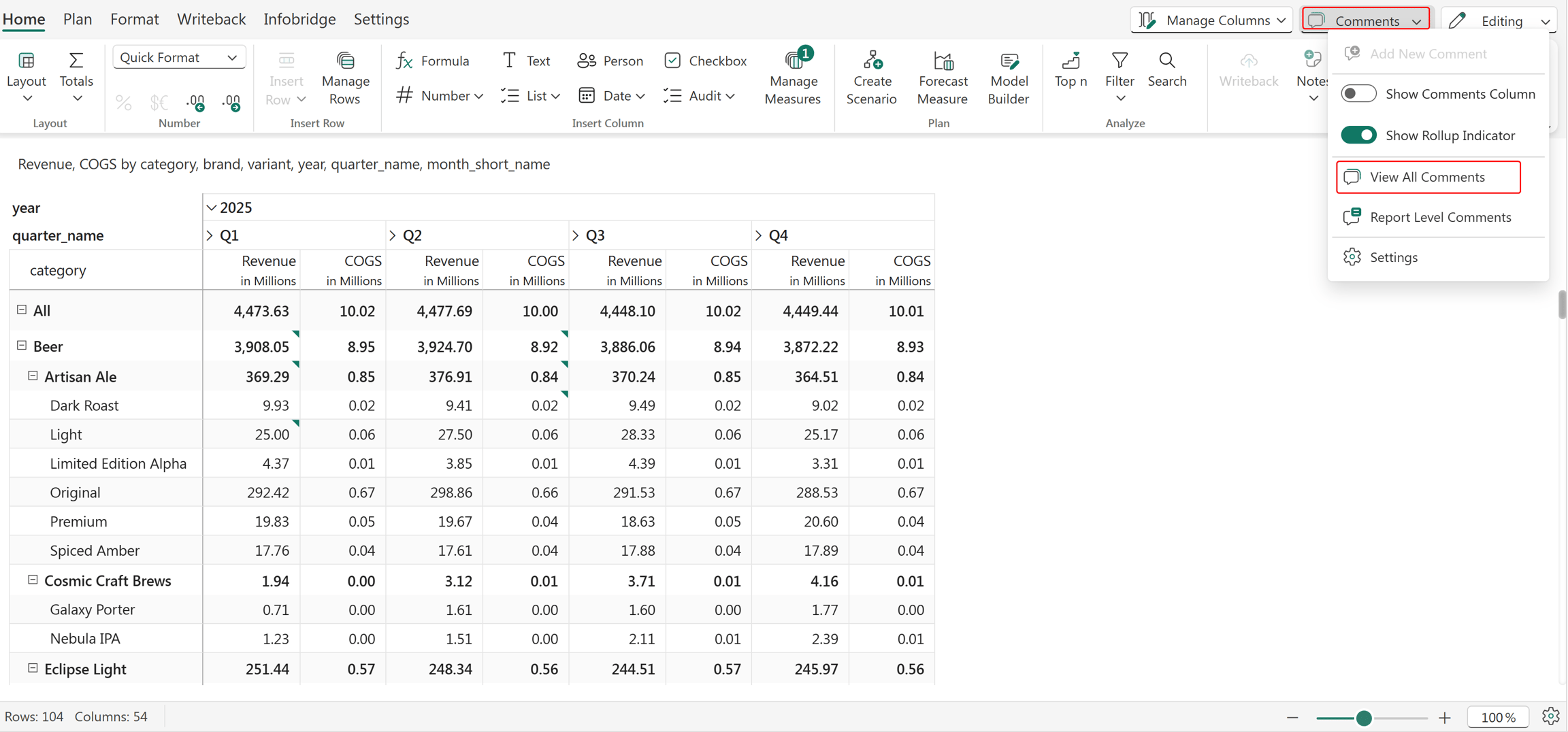This screenshot has width=1568, height=732.
Task: Turn off Show Rollup Indicator toggle
Action: click(1358, 135)
